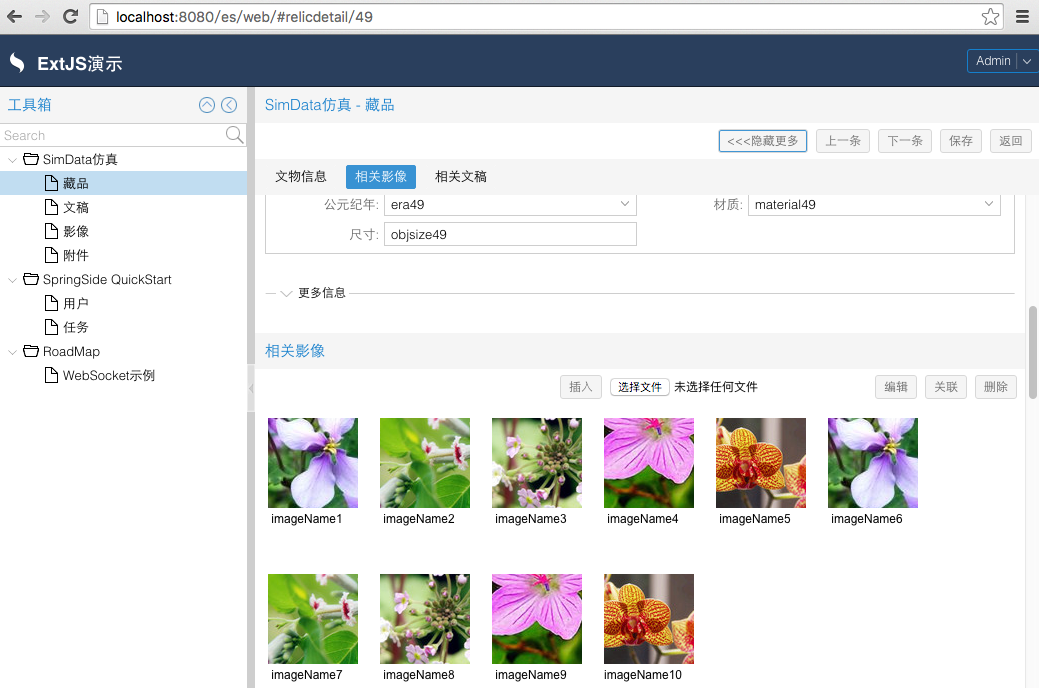This screenshot has height=688, width=1039.
Task: Click the 文稿 document icon
Action: pyautogui.click(x=51, y=207)
